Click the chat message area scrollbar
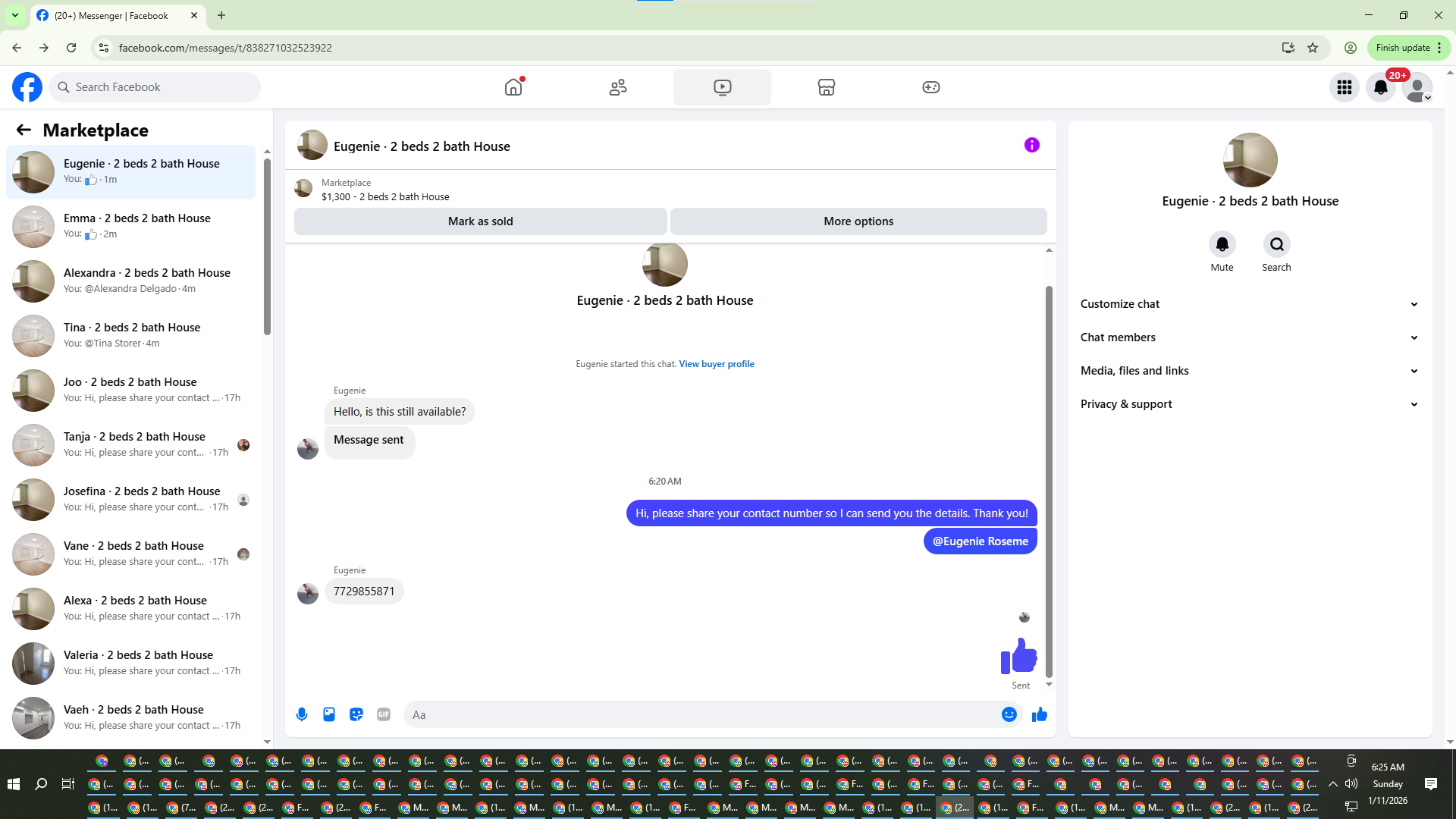Screen dimensions: 1456x819 pos(1049,482)
